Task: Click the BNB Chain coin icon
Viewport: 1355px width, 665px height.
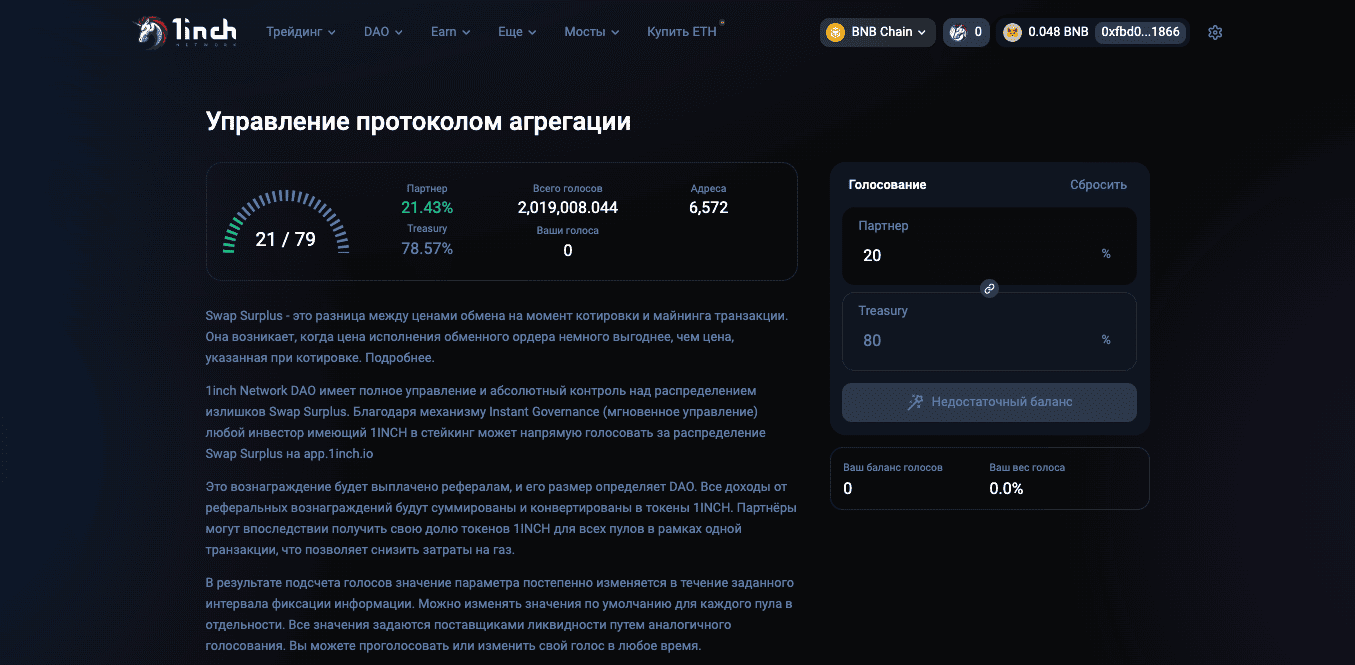Action: point(835,32)
